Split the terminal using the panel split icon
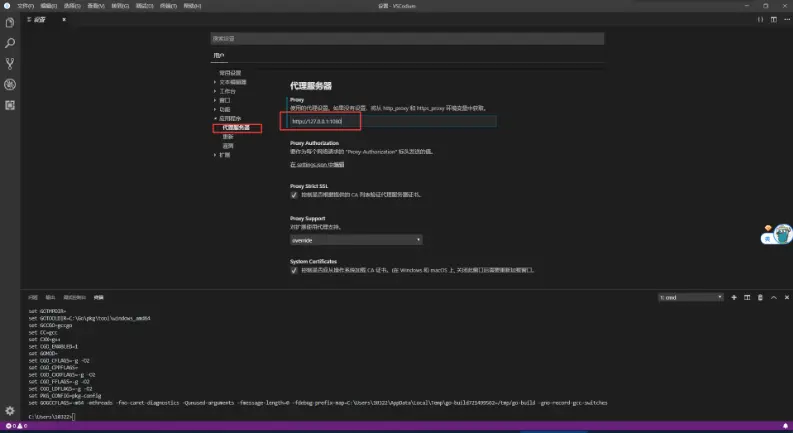This screenshot has height=433, width=793. (747, 297)
